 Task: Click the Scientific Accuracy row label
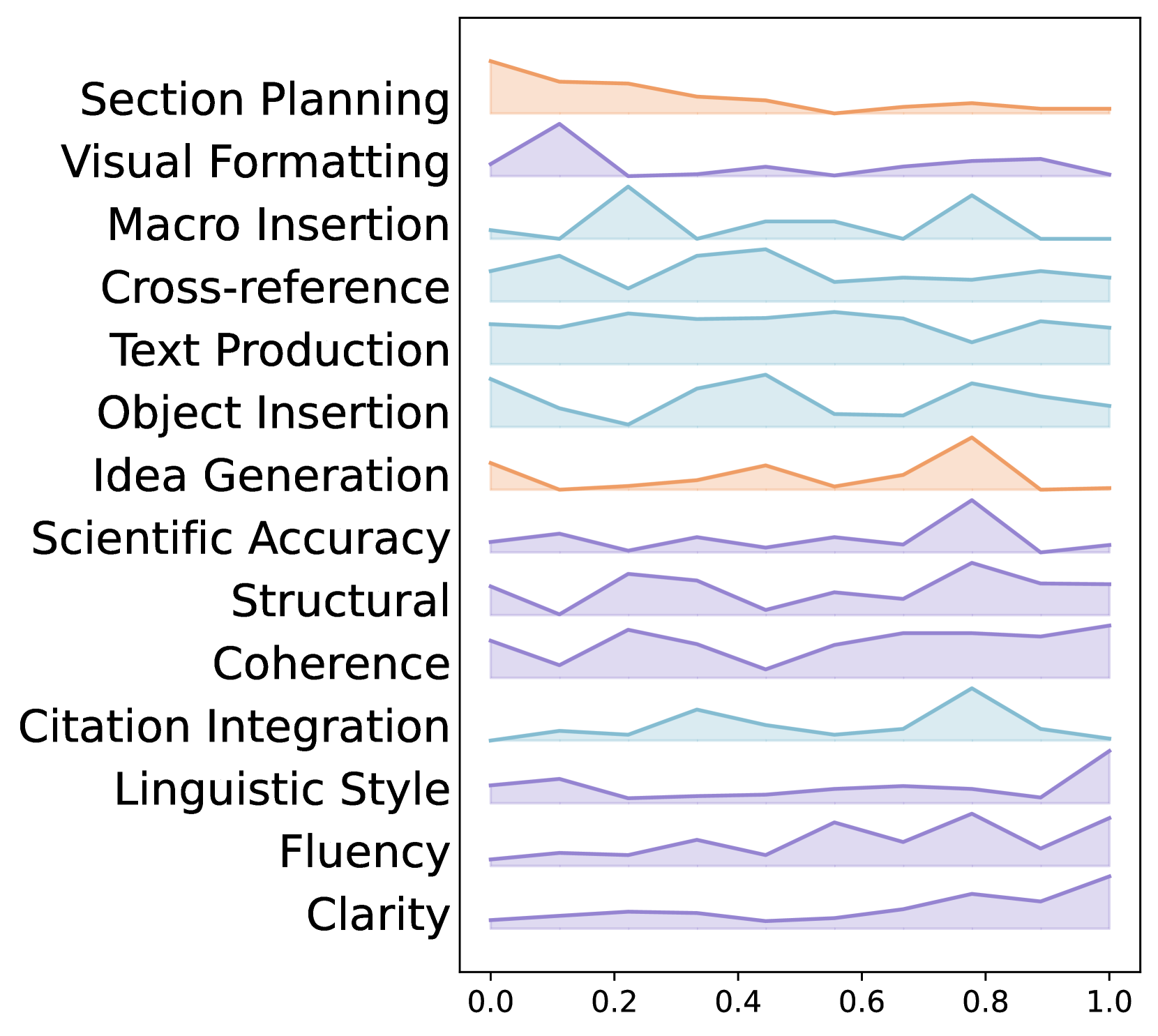(x=241, y=539)
